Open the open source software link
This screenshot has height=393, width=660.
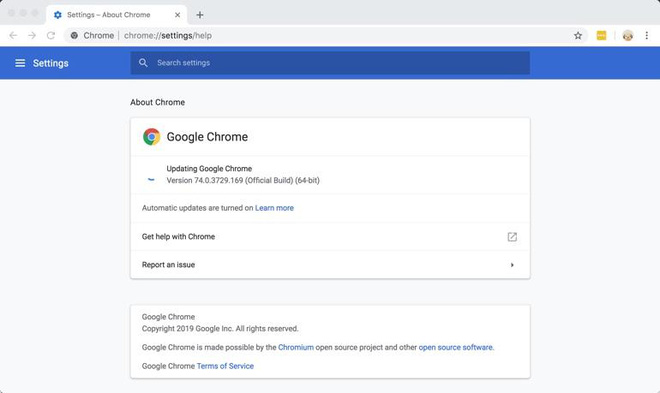click(455, 348)
